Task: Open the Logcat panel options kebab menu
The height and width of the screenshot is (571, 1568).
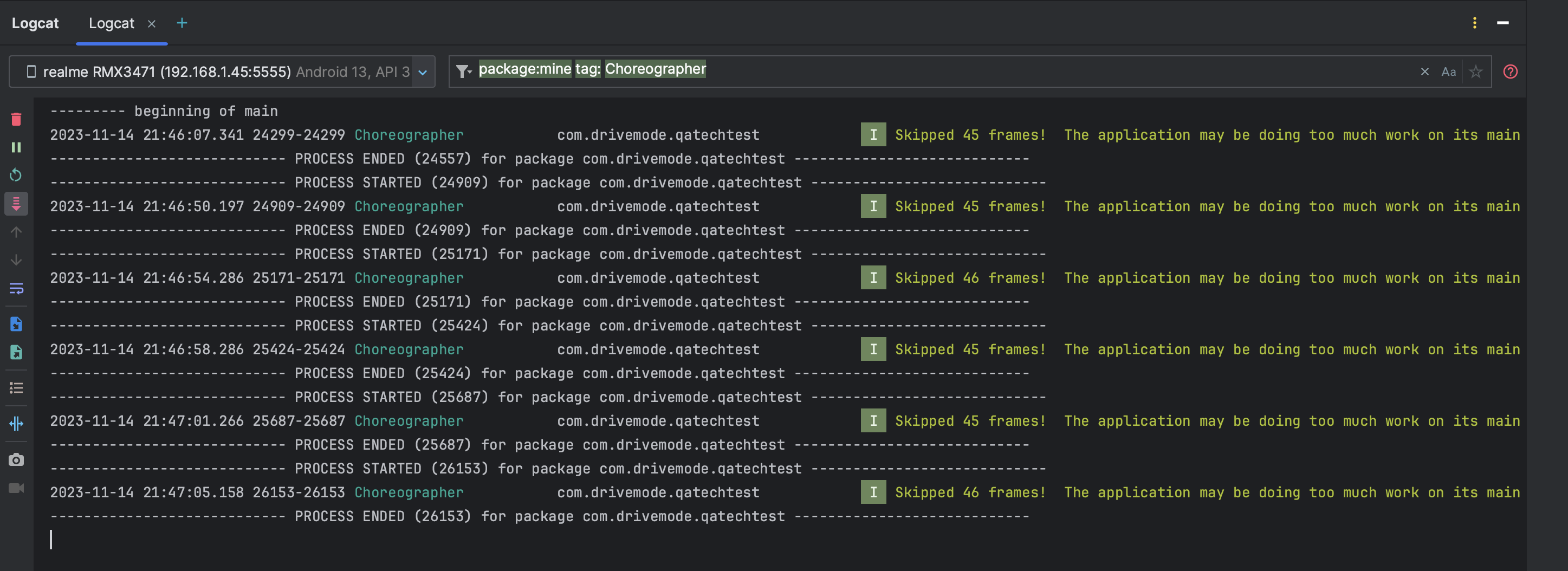Action: tap(1474, 23)
